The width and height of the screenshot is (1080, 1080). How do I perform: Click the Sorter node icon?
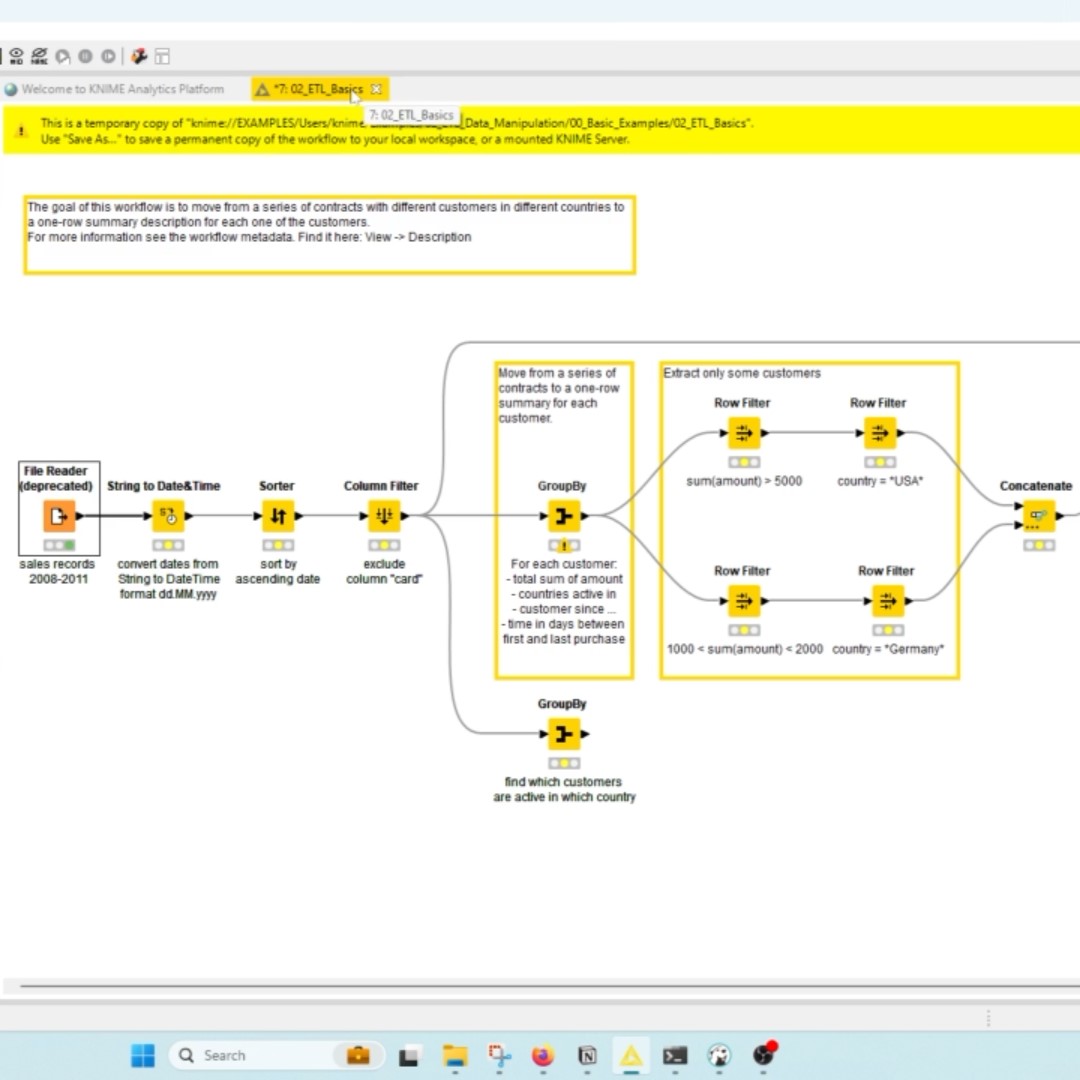point(277,515)
